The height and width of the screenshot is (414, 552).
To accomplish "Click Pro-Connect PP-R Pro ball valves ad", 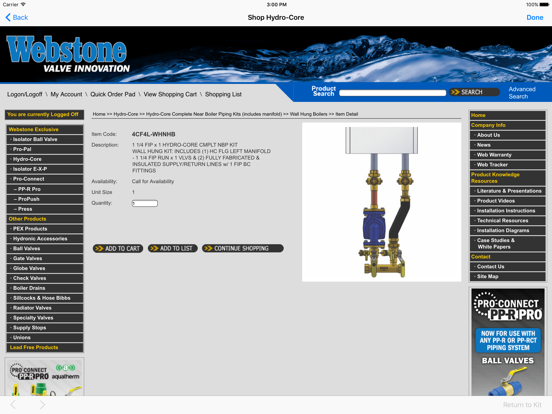I will pos(508,342).
